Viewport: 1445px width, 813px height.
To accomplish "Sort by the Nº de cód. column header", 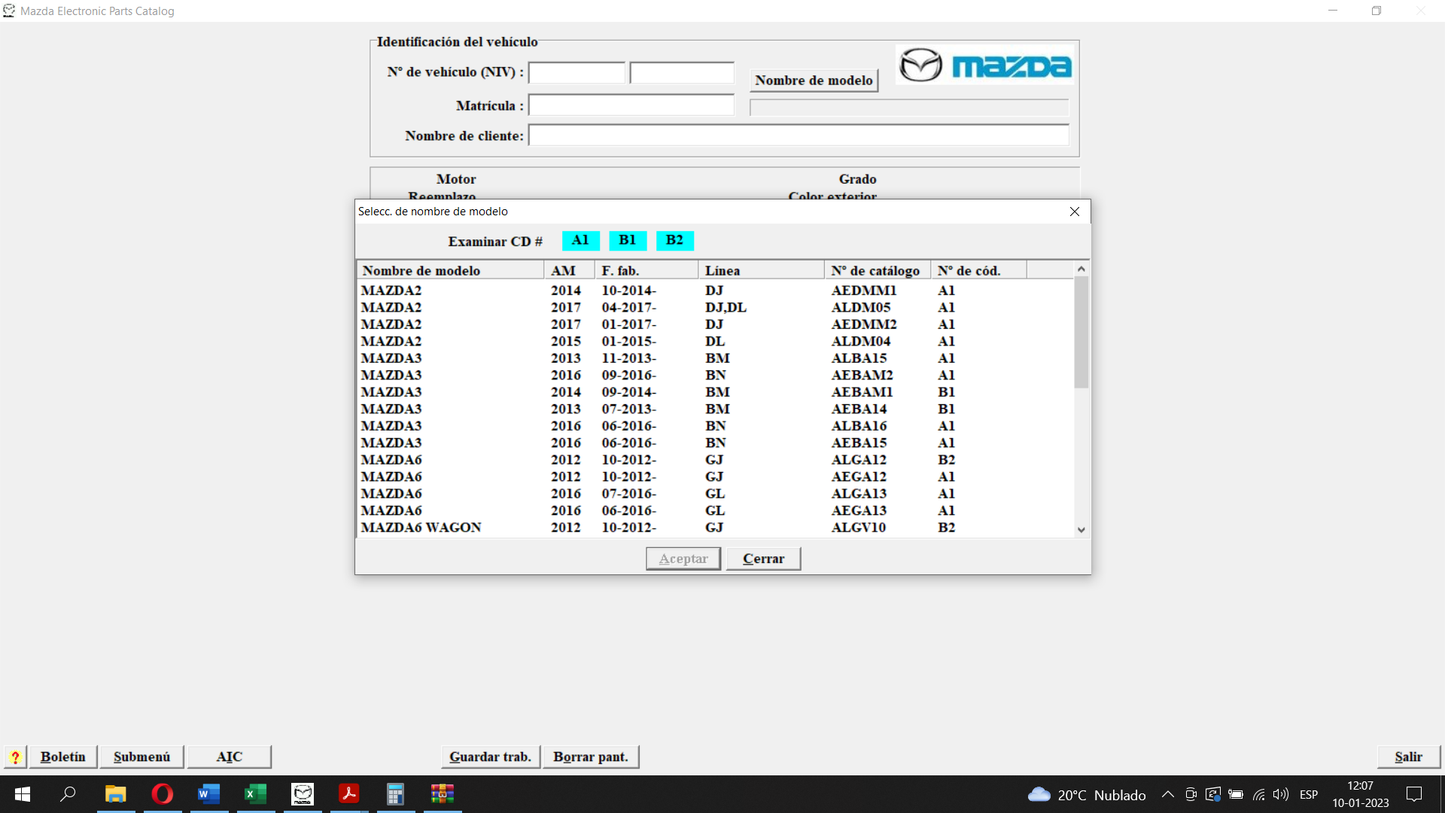I will (x=978, y=270).
